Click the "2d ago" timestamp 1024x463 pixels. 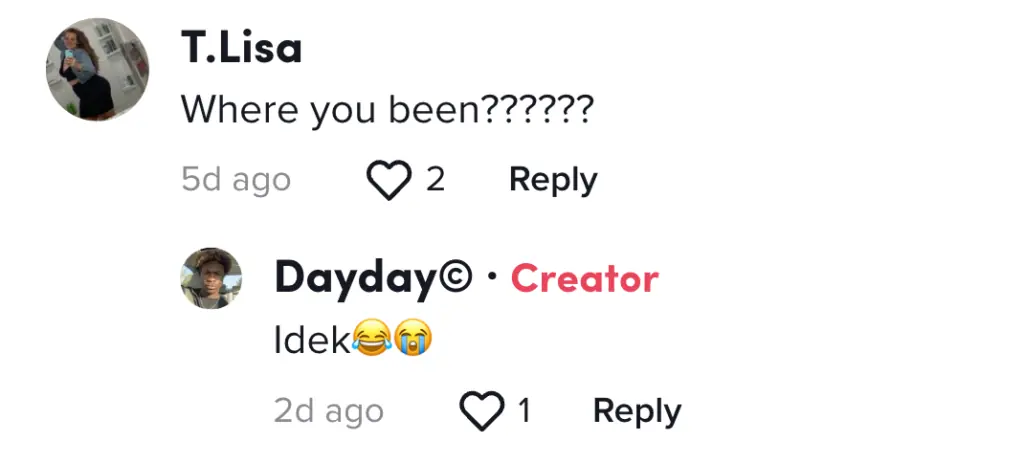328,411
